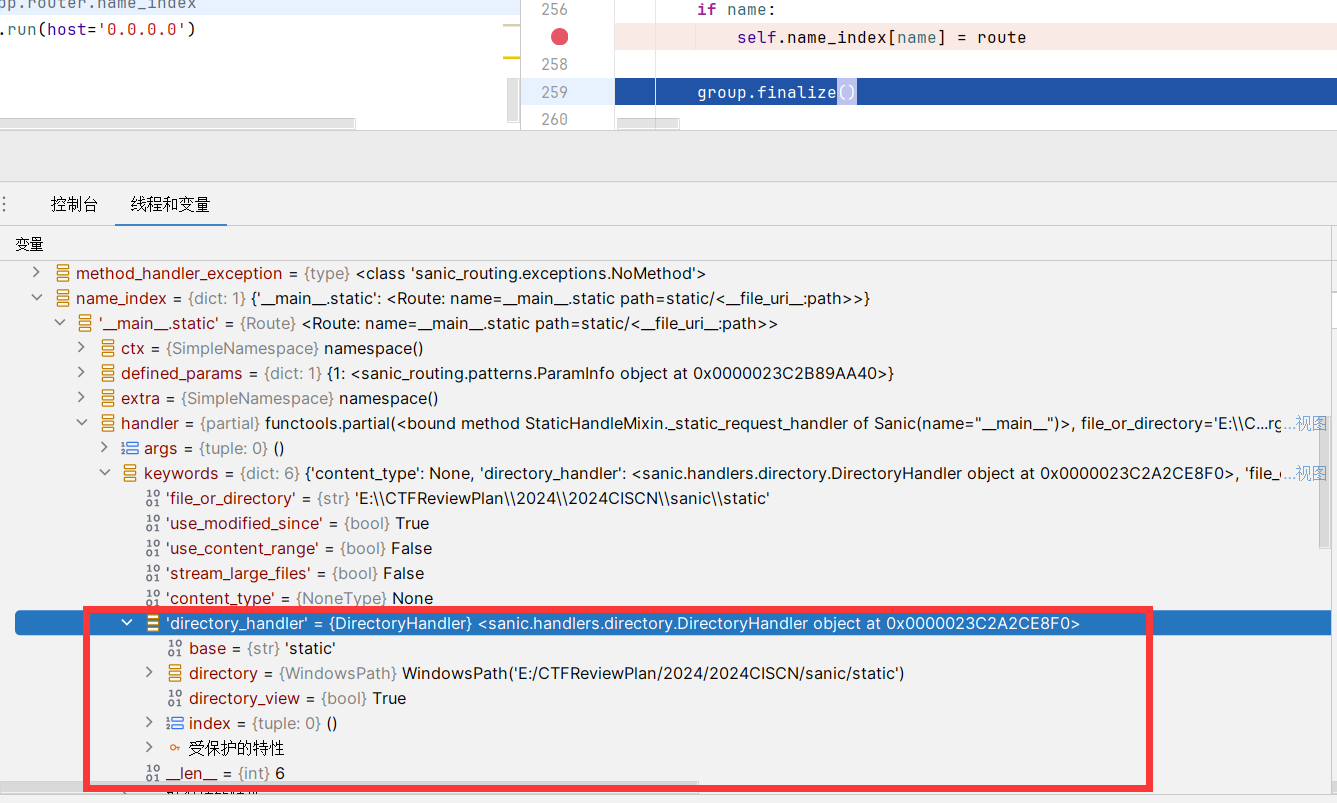
Task: Click the list icon beside args
Action: tap(130, 448)
